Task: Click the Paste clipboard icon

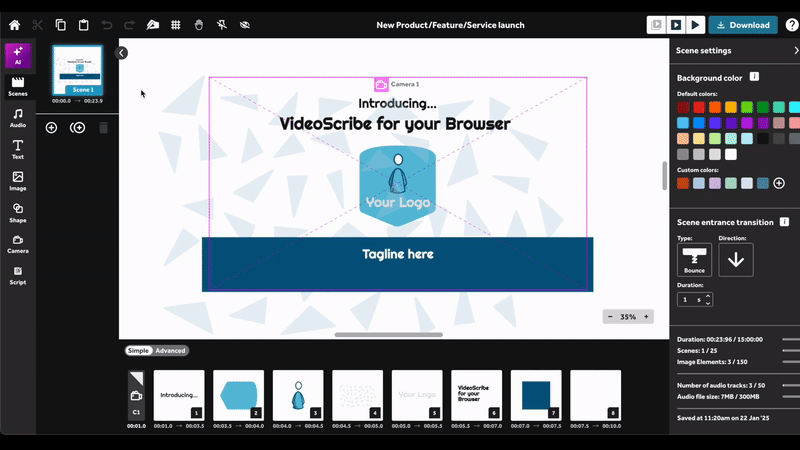Action: [83, 25]
